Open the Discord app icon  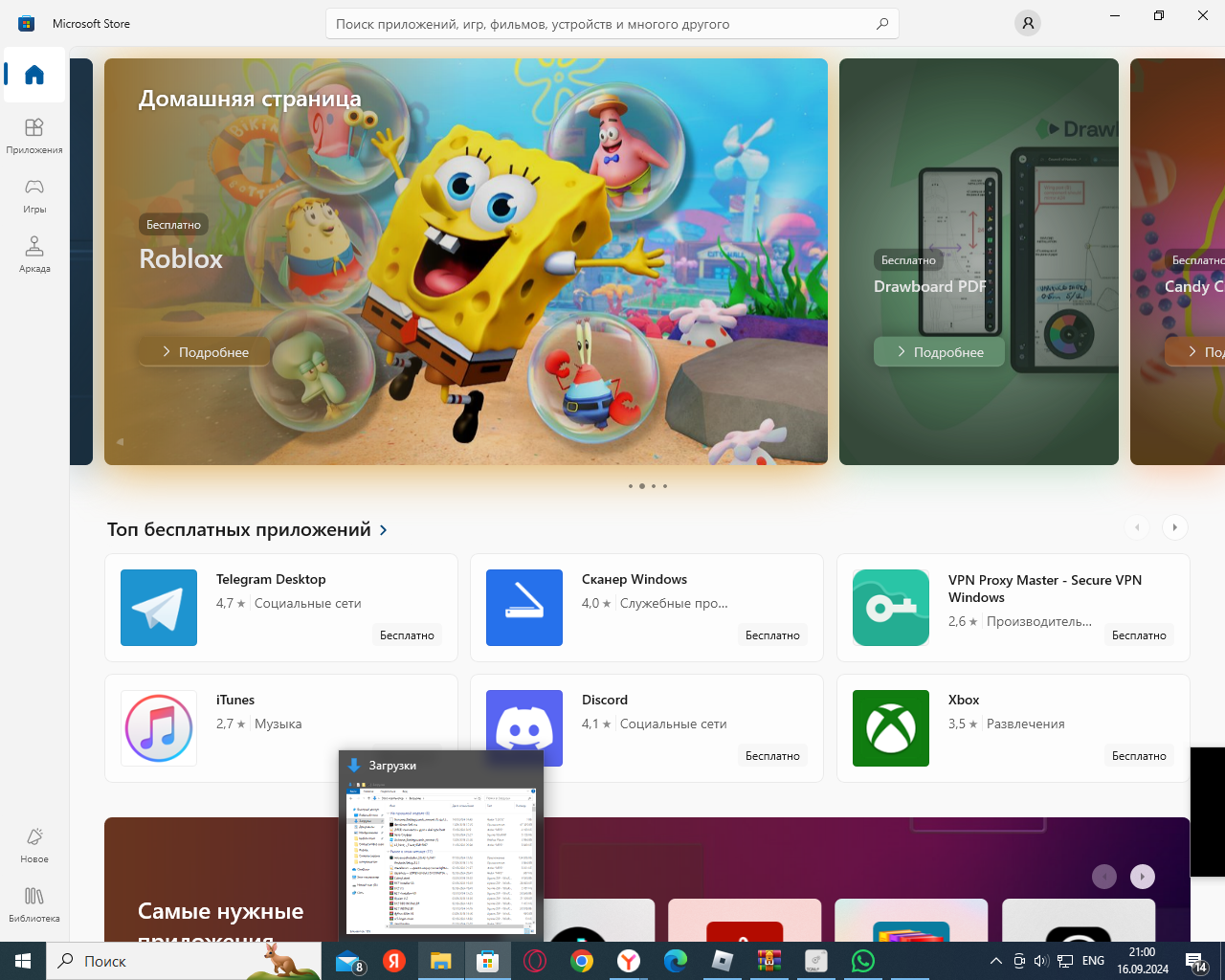pos(524,728)
